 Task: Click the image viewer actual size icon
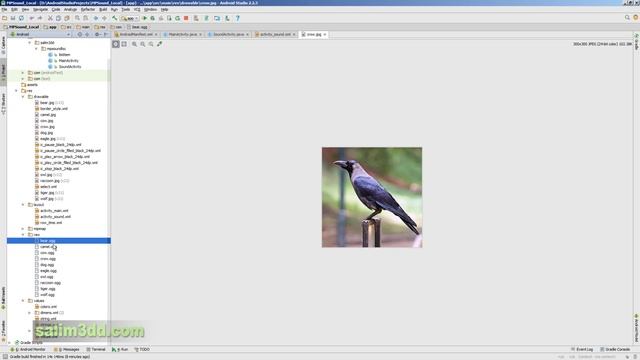(x=151, y=44)
